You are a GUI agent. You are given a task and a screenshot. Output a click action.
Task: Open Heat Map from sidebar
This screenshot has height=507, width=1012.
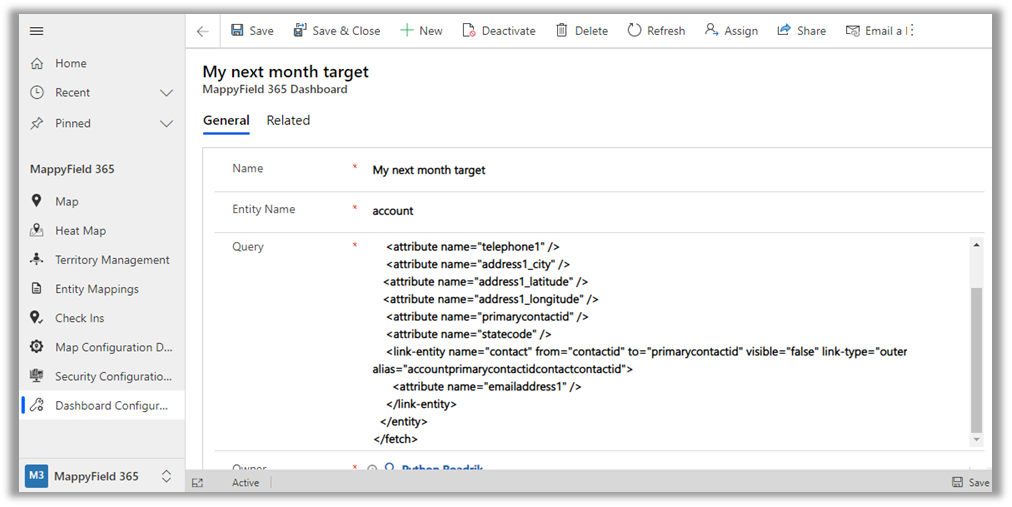coord(80,231)
